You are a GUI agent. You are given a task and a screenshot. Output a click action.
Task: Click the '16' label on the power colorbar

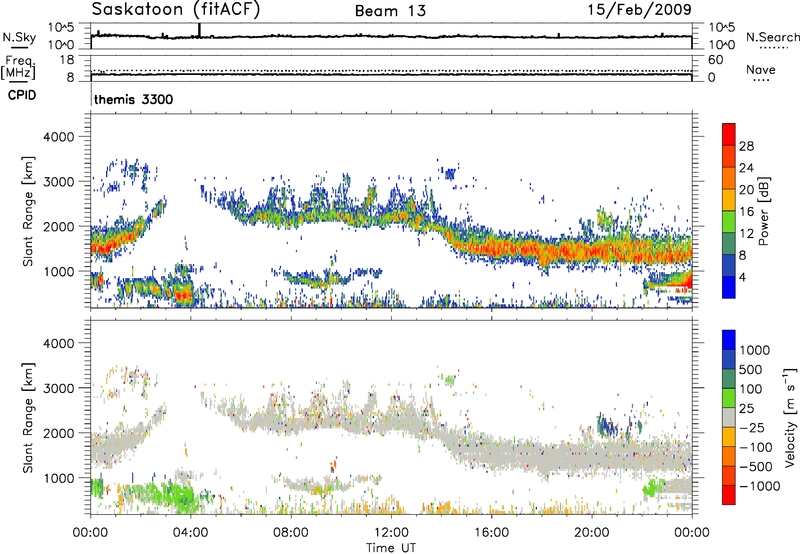(746, 212)
